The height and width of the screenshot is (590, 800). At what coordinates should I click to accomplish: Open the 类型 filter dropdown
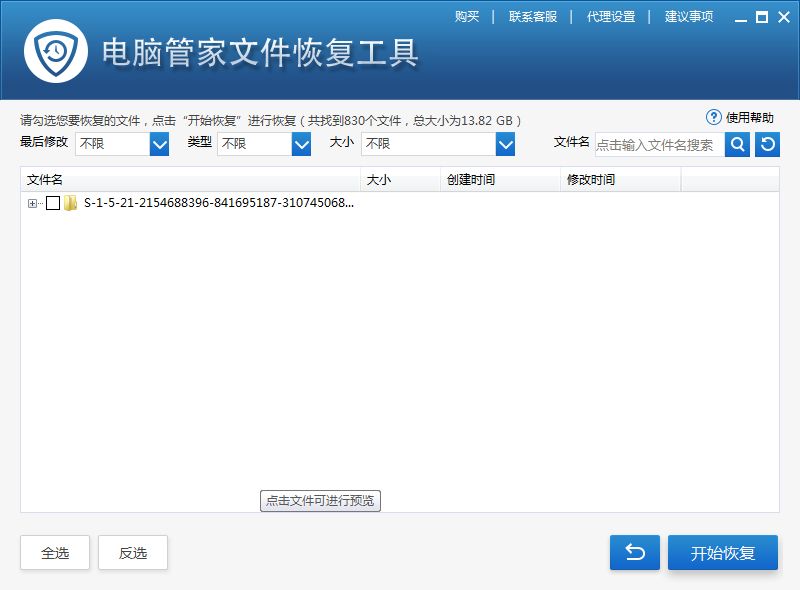coord(264,144)
